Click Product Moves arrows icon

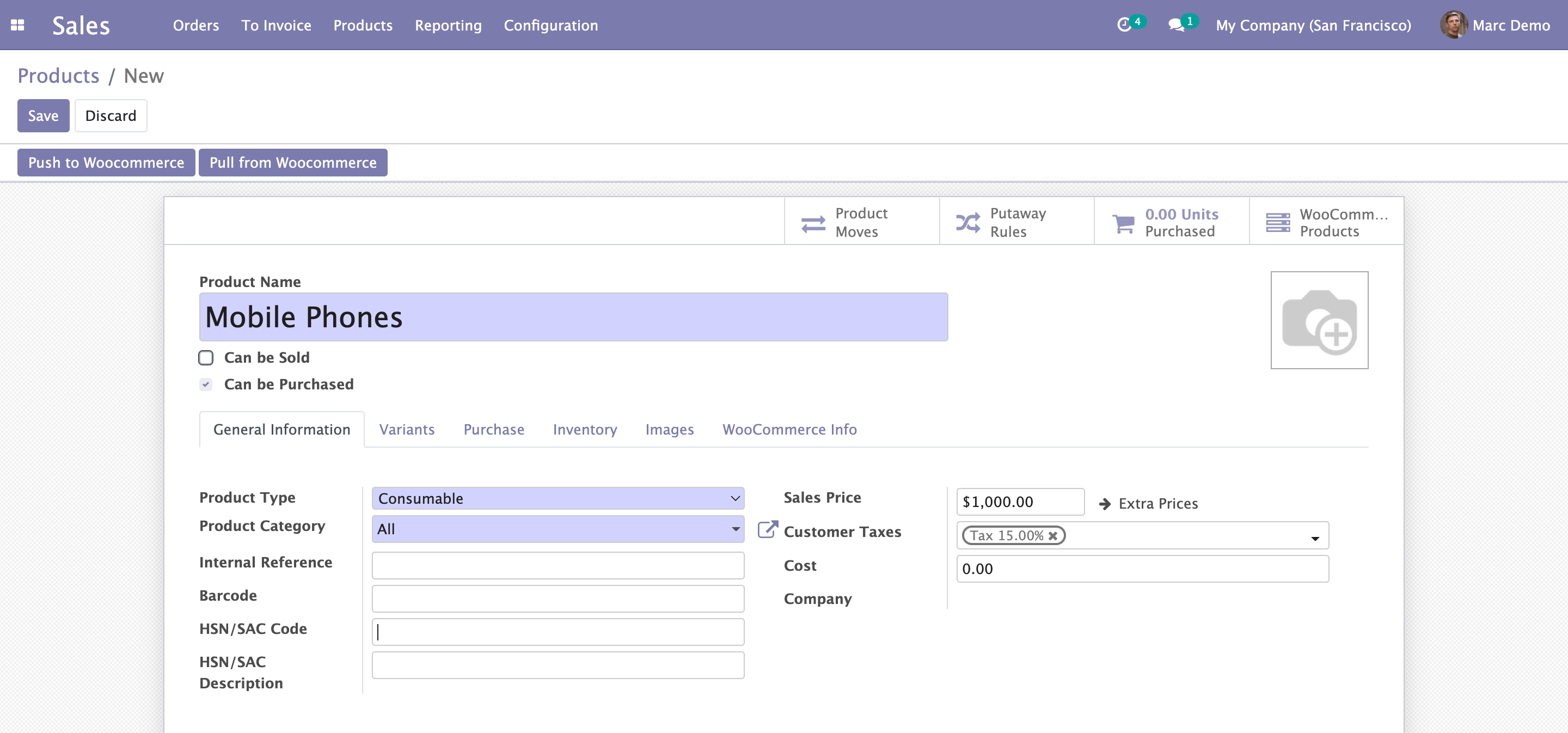click(x=813, y=223)
